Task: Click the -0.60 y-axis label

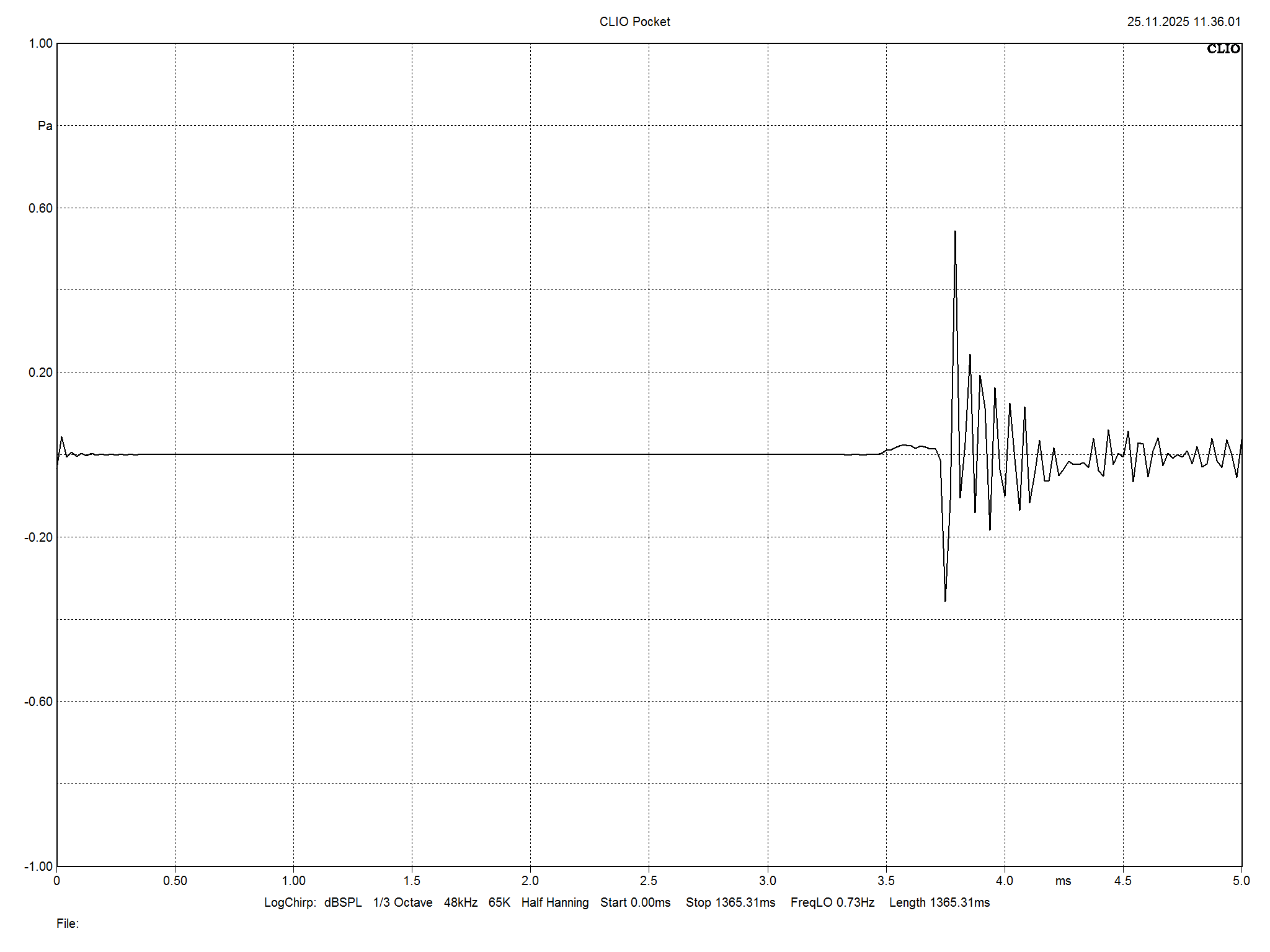Action: click(x=38, y=702)
